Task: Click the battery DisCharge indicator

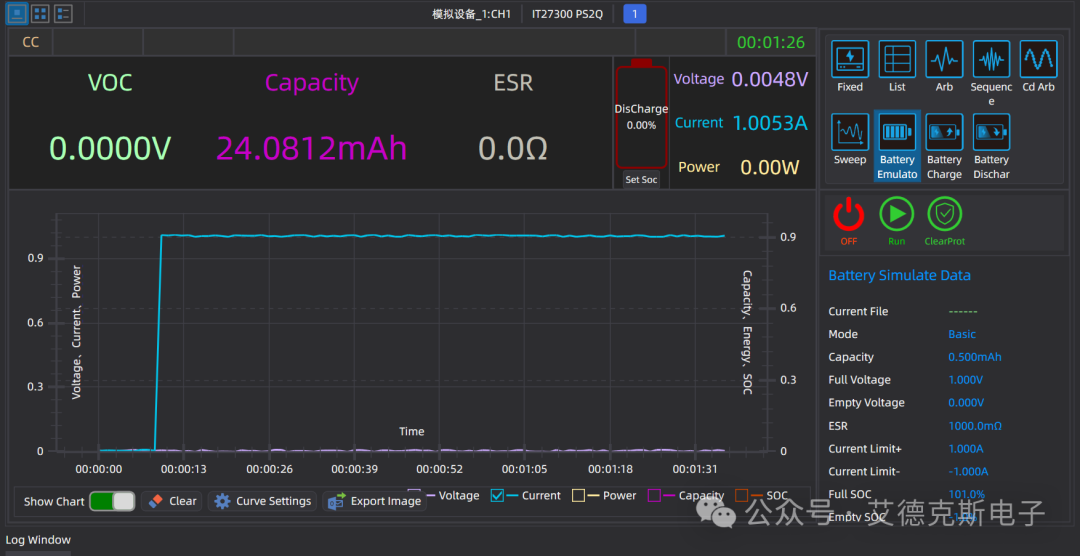Action: [641, 116]
